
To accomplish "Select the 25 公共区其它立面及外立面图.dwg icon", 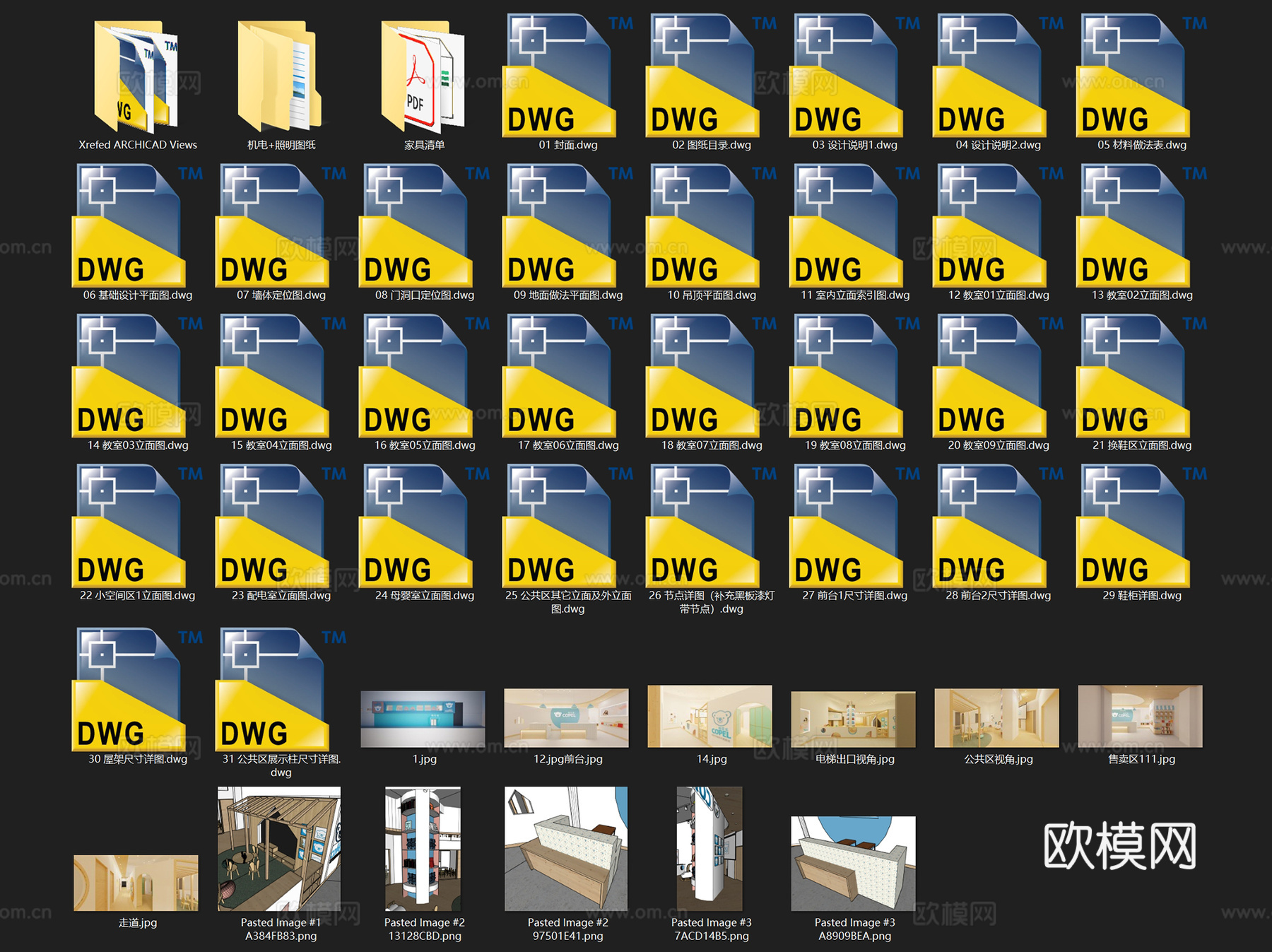I will (x=559, y=527).
